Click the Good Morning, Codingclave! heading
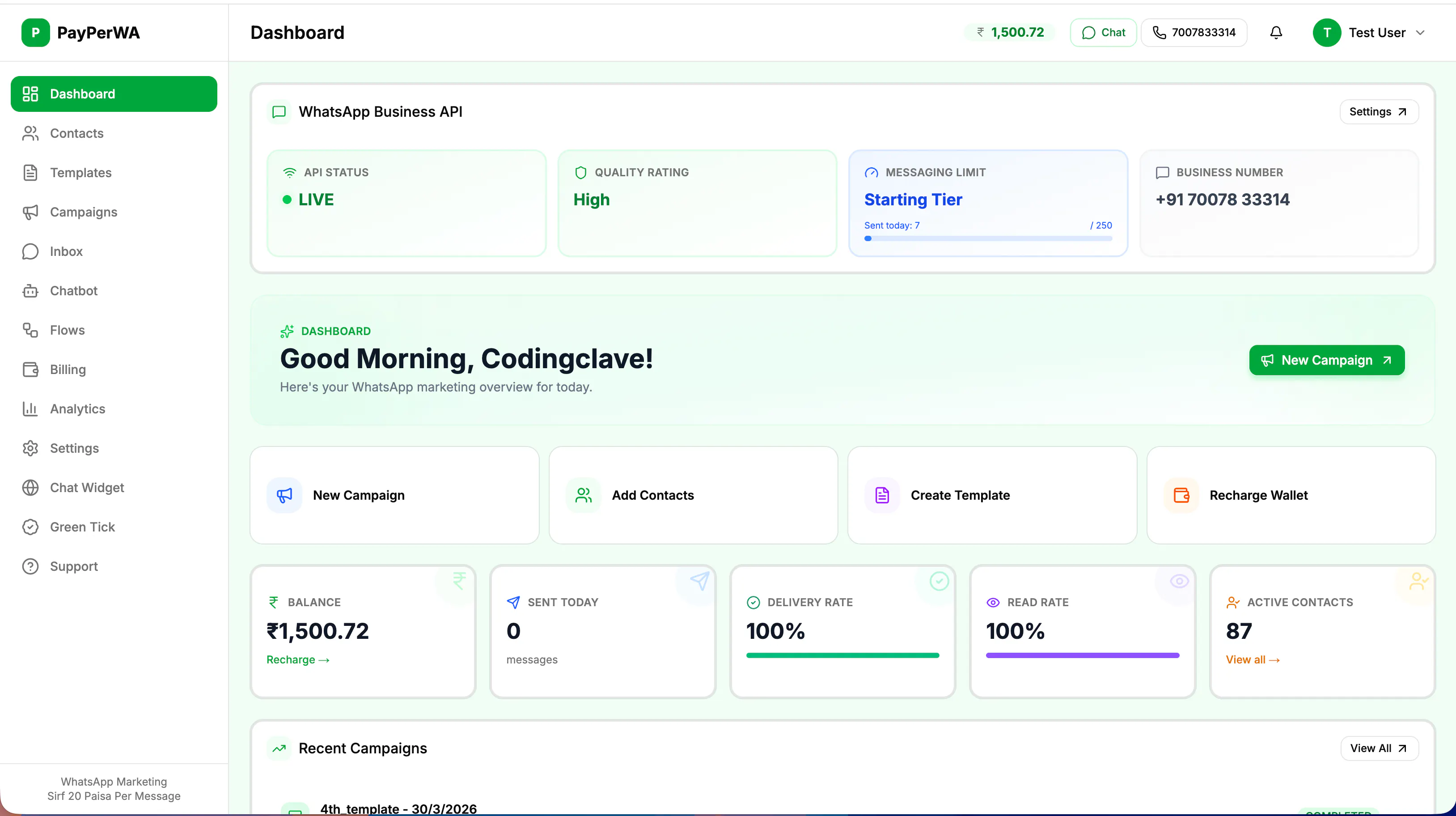The height and width of the screenshot is (816, 1456). (x=466, y=359)
